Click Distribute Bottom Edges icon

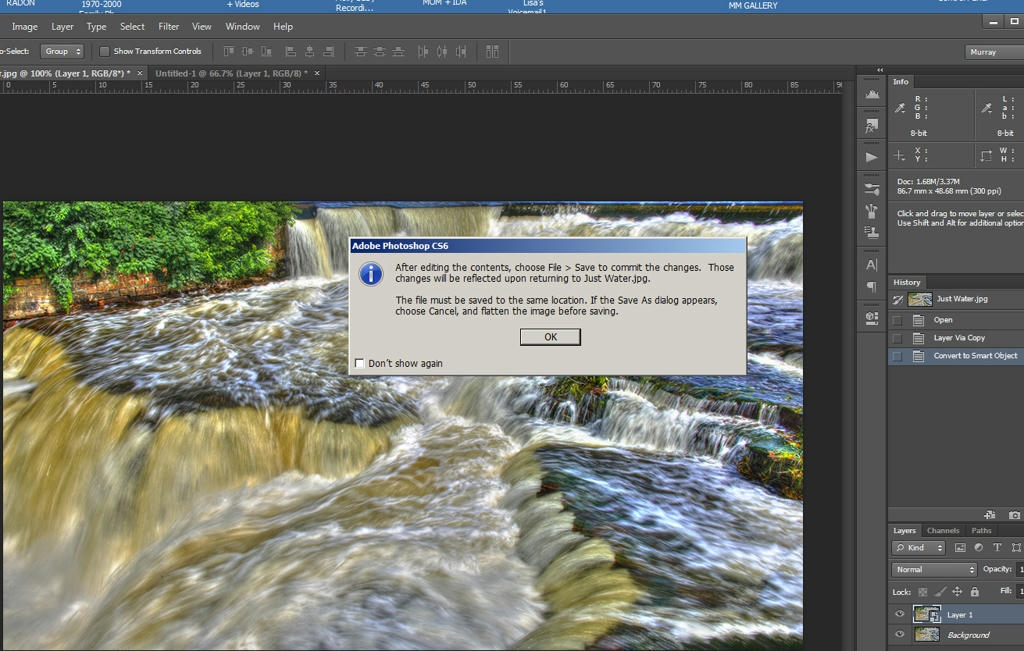click(398, 51)
